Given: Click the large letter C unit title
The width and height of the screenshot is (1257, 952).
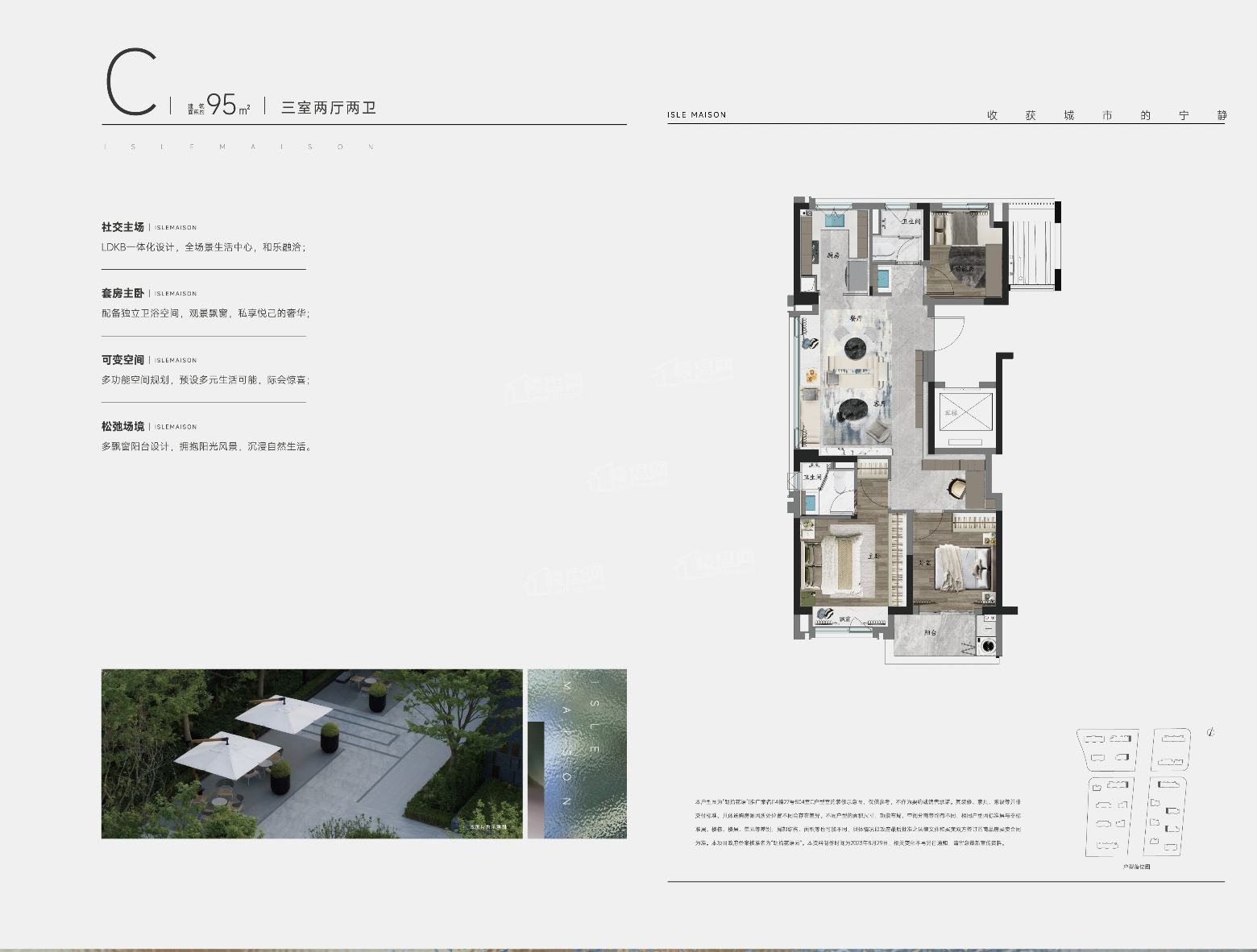Looking at the screenshot, I should coord(131,83).
